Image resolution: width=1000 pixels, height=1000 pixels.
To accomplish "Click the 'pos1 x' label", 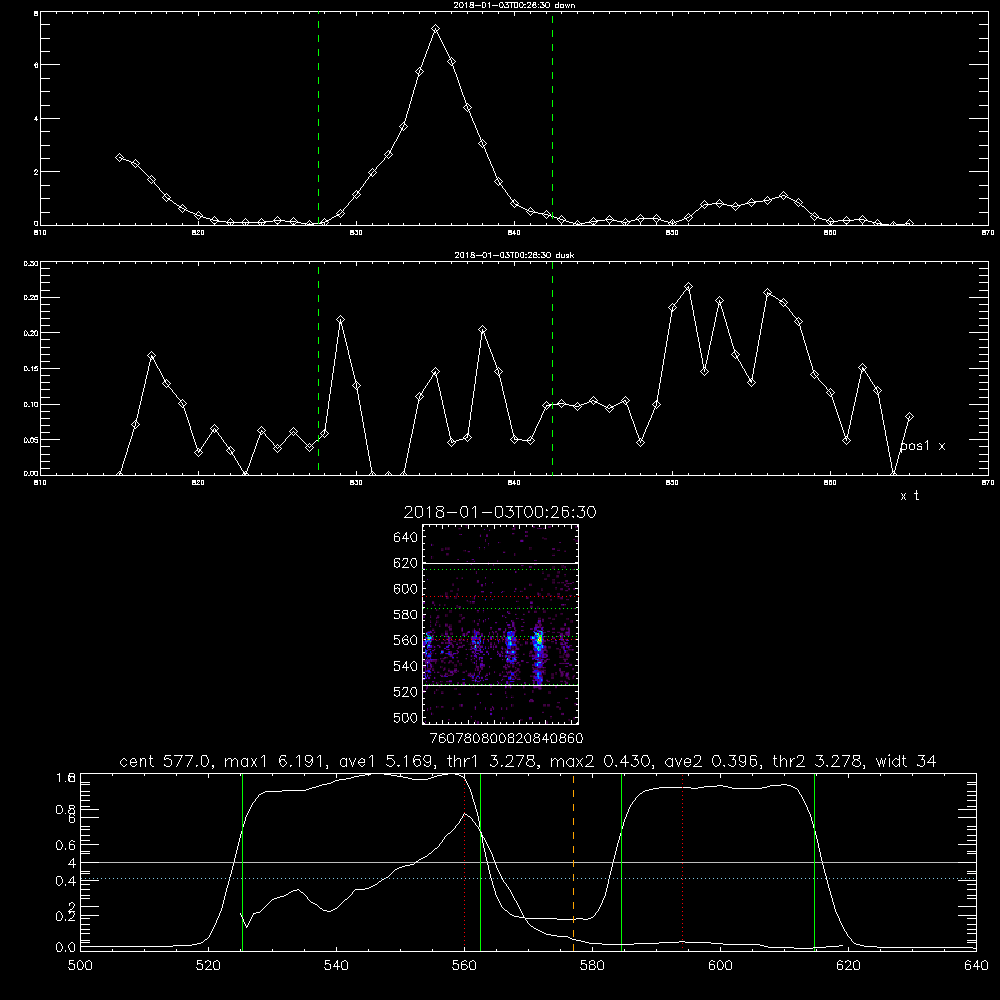I will (x=922, y=446).
